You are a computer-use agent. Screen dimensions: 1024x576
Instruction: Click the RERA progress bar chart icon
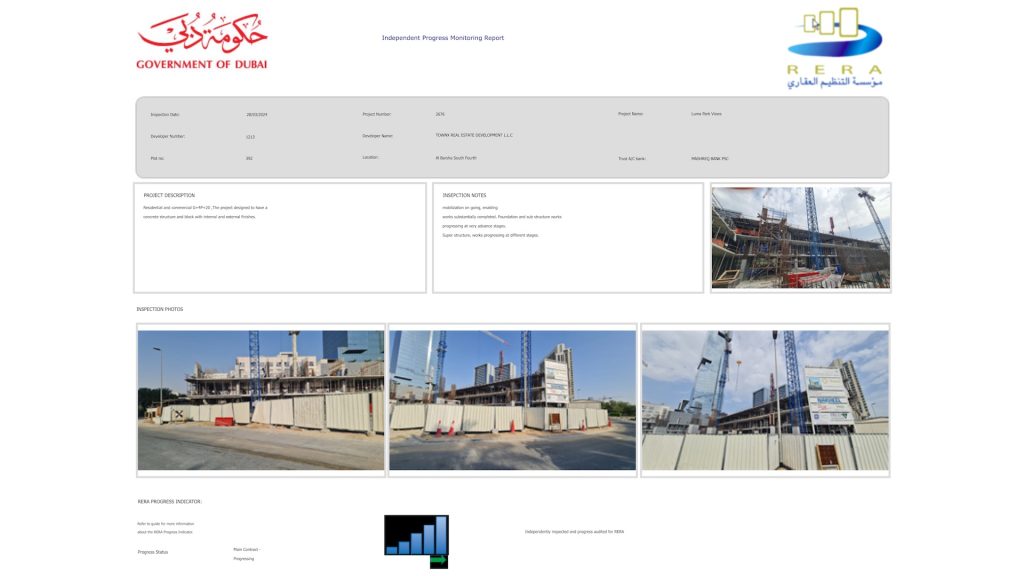click(416, 535)
